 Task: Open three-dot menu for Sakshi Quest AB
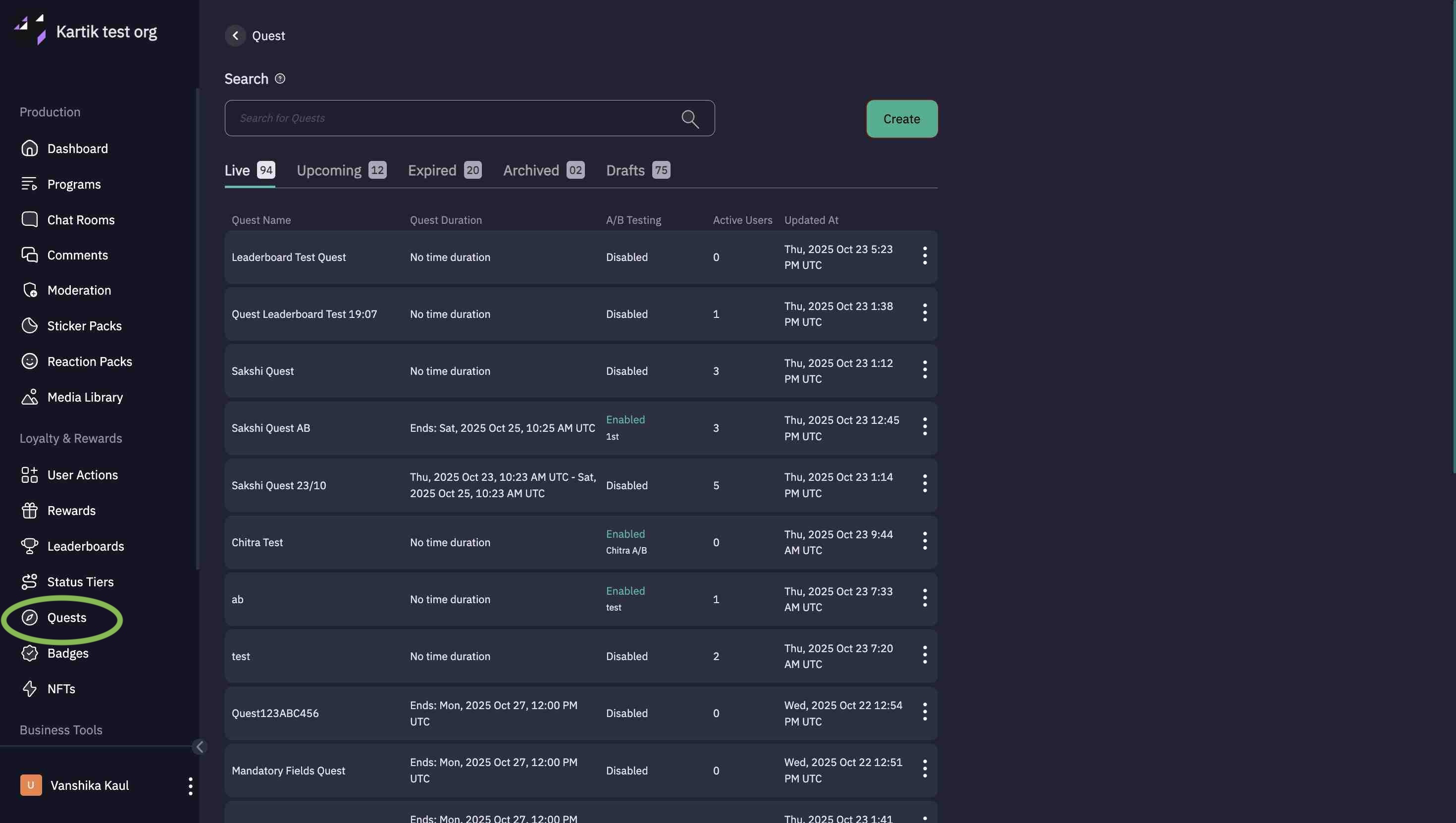pyautogui.click(x=925, y=427)
